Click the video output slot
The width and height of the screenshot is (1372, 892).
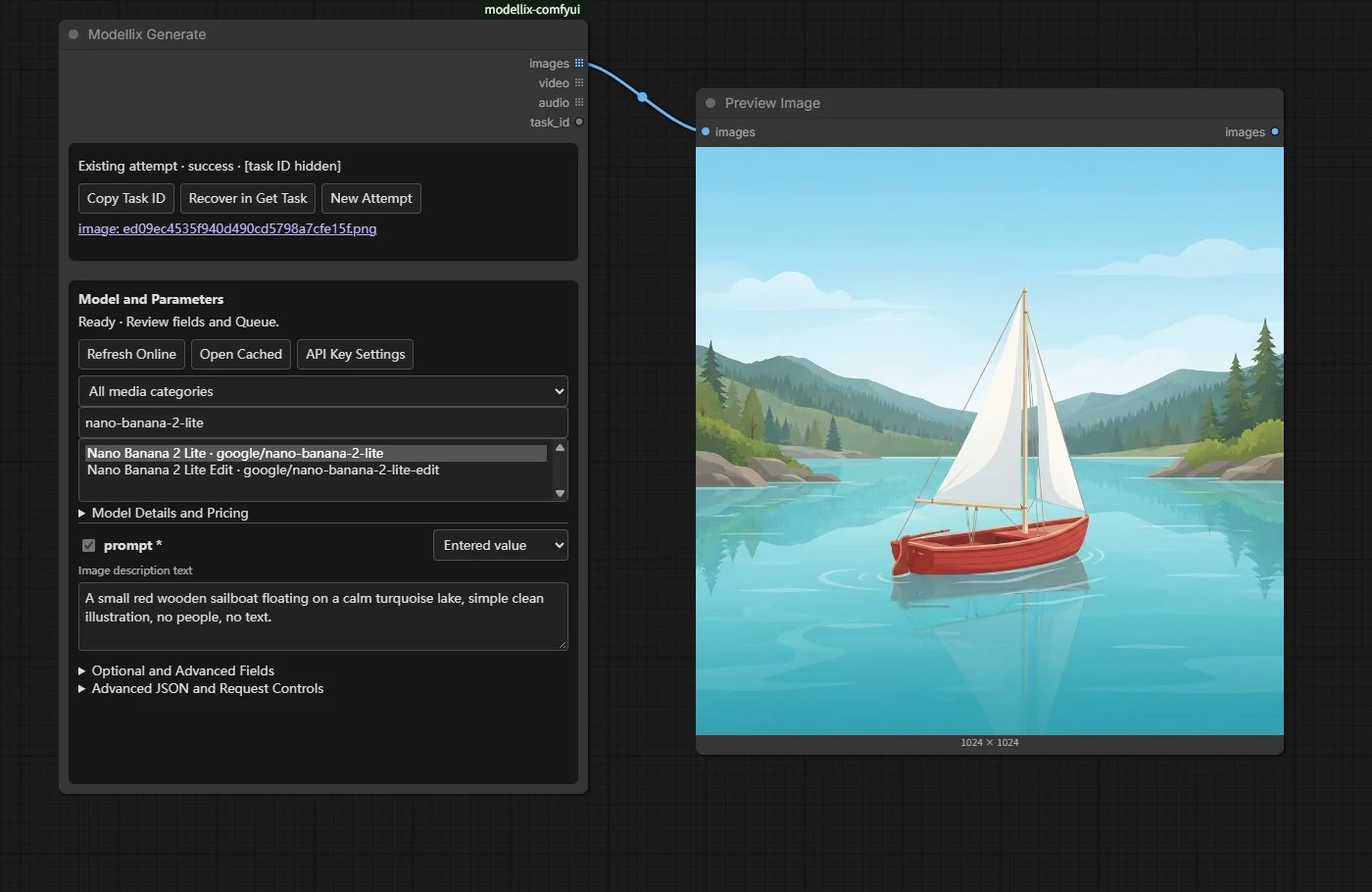579,83
